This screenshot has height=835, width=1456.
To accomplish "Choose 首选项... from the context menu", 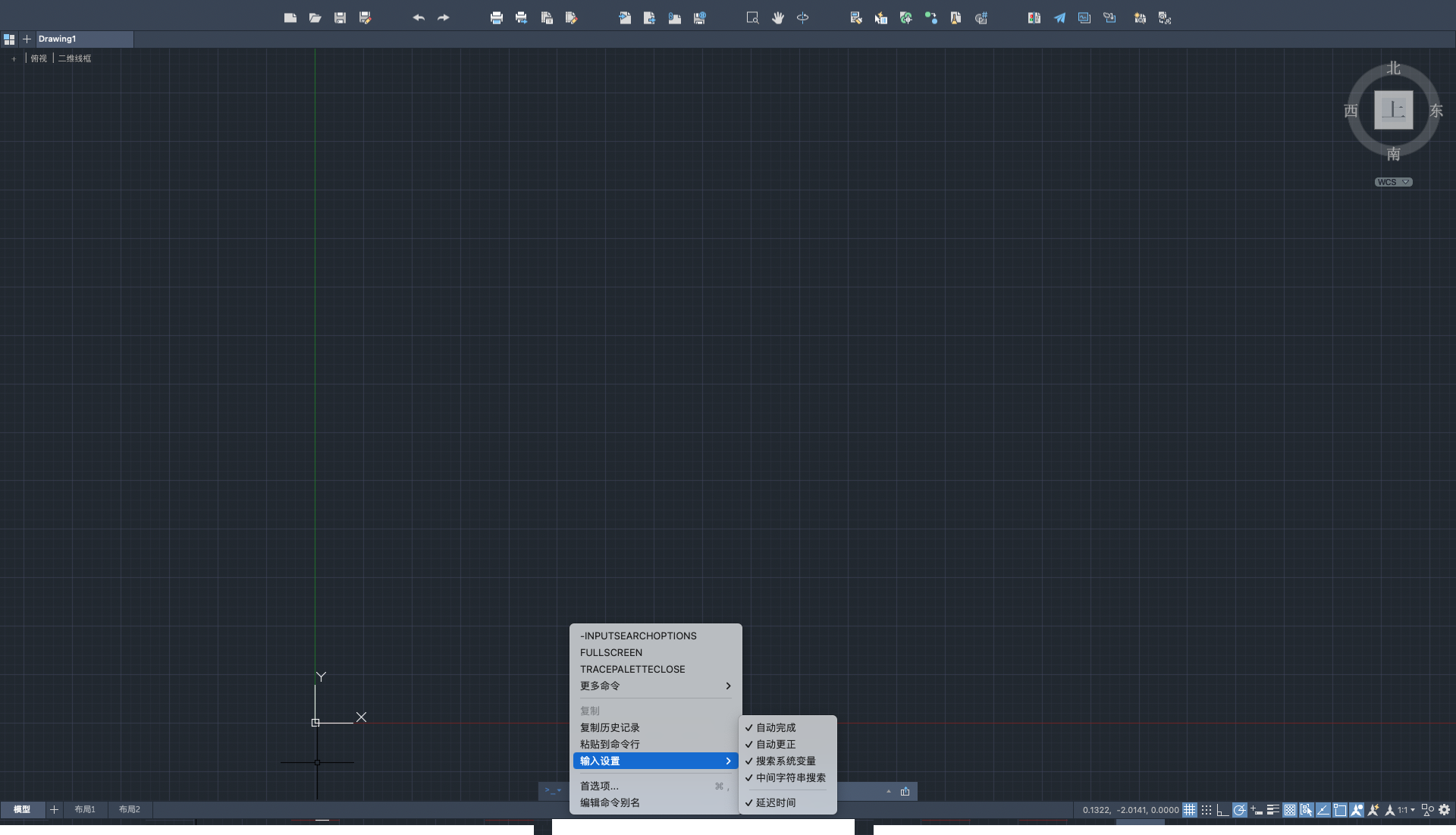I will (599, 786).
